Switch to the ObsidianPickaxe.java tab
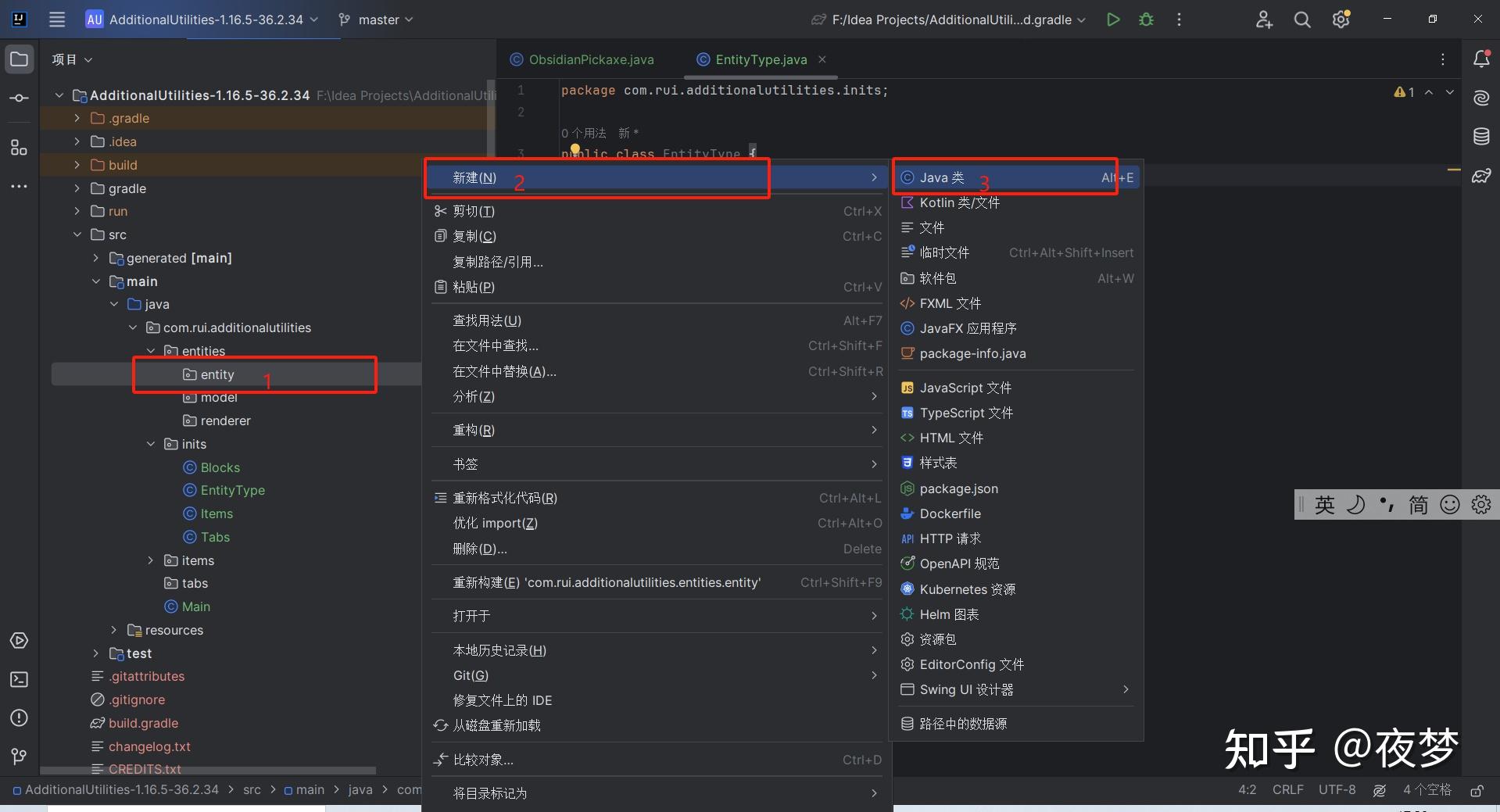The image size is (1500, 812). [x=590, y=59]
